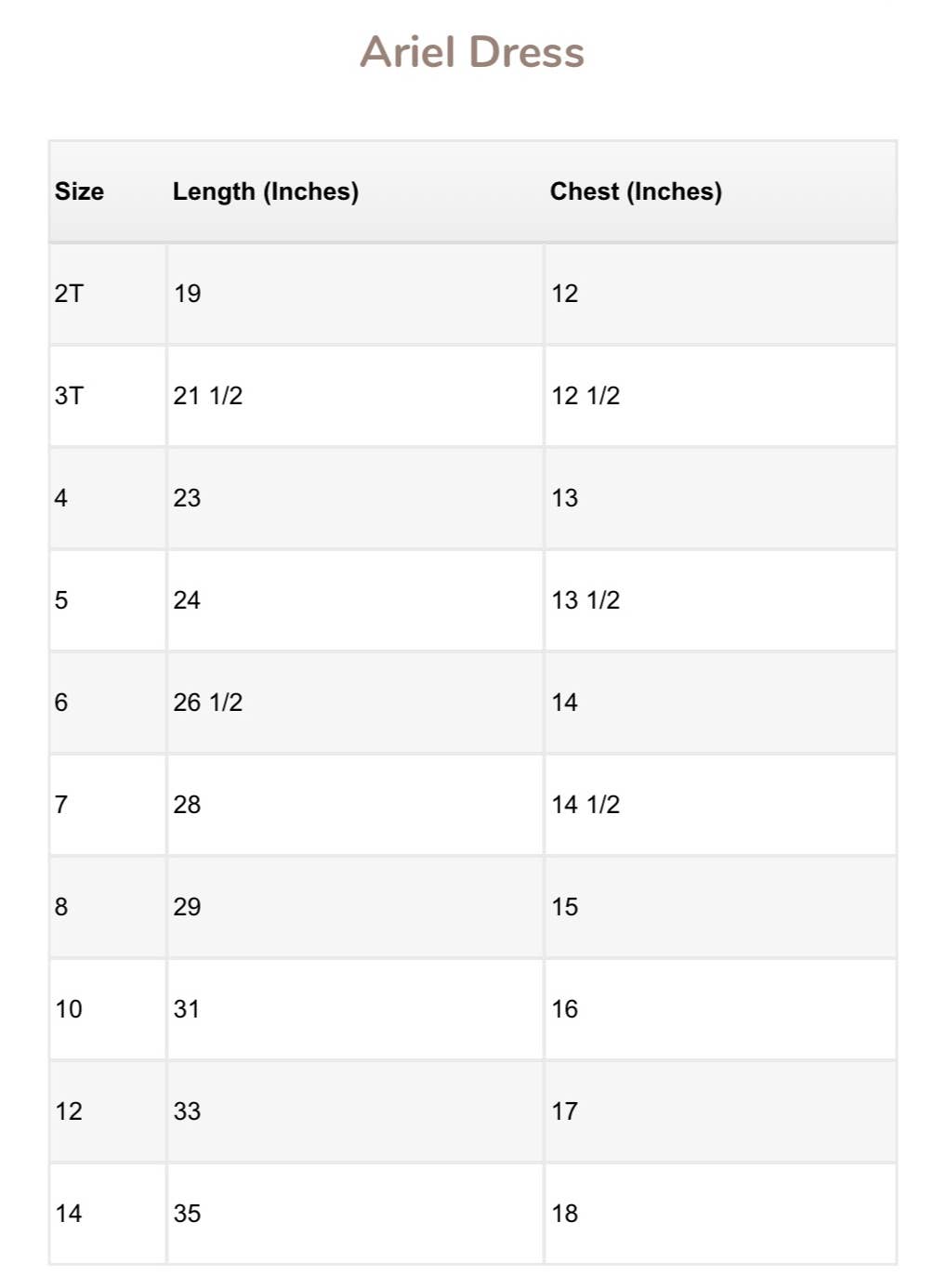The width and height of the screenshot is (947, 1288).
Task: Select the Size column header
Action: (79, 191)
